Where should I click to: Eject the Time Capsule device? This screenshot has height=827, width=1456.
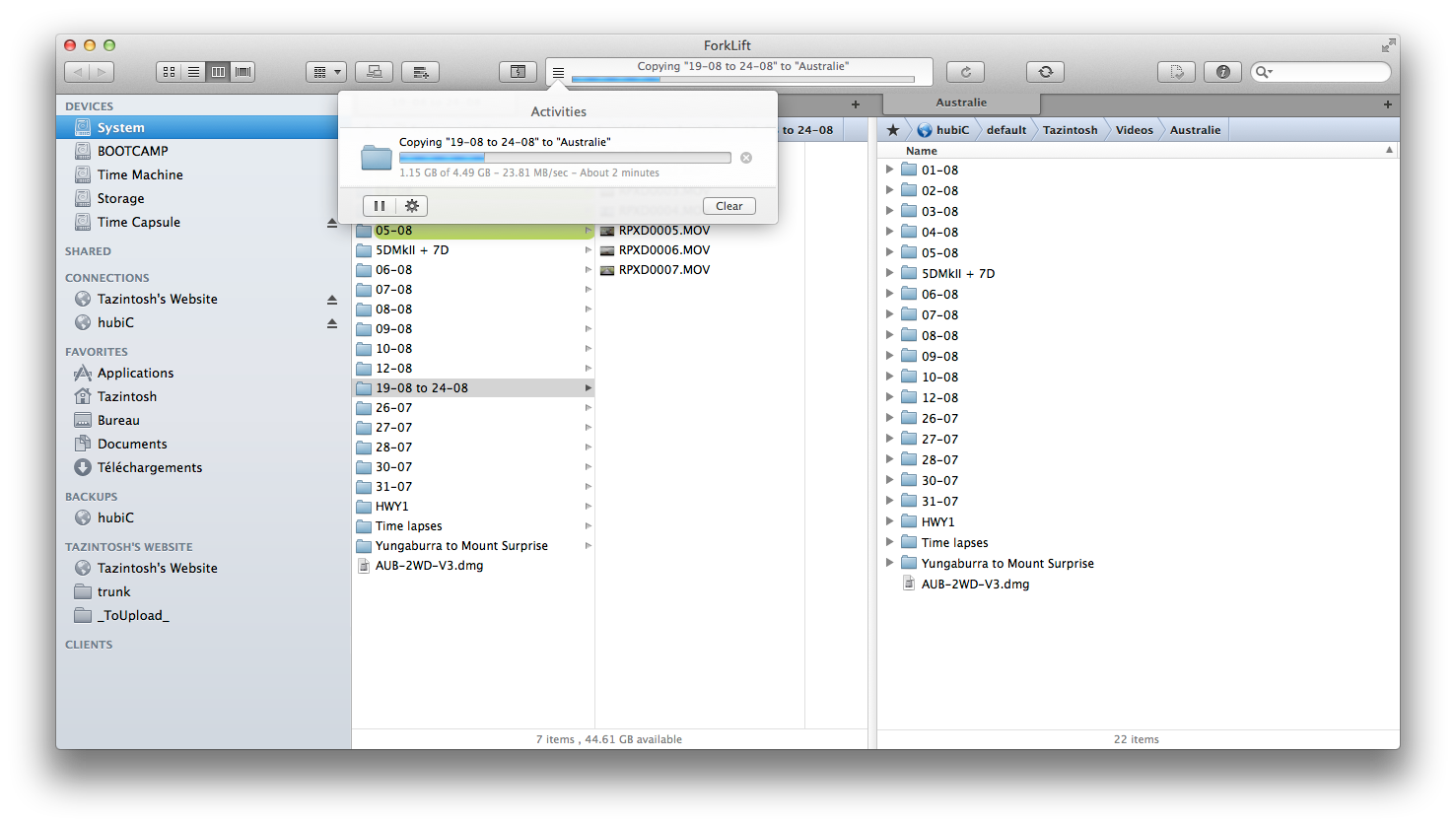click(332, 223)
